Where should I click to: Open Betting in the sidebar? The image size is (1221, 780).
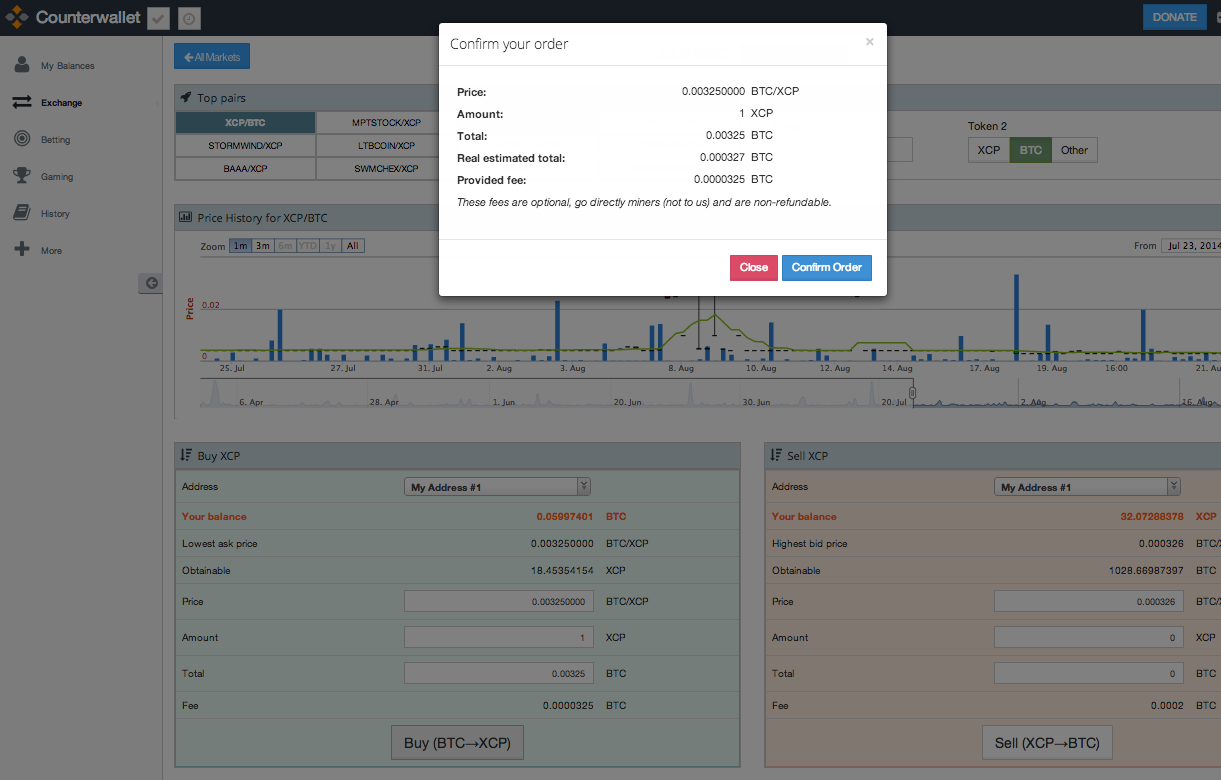coord(56,140)
